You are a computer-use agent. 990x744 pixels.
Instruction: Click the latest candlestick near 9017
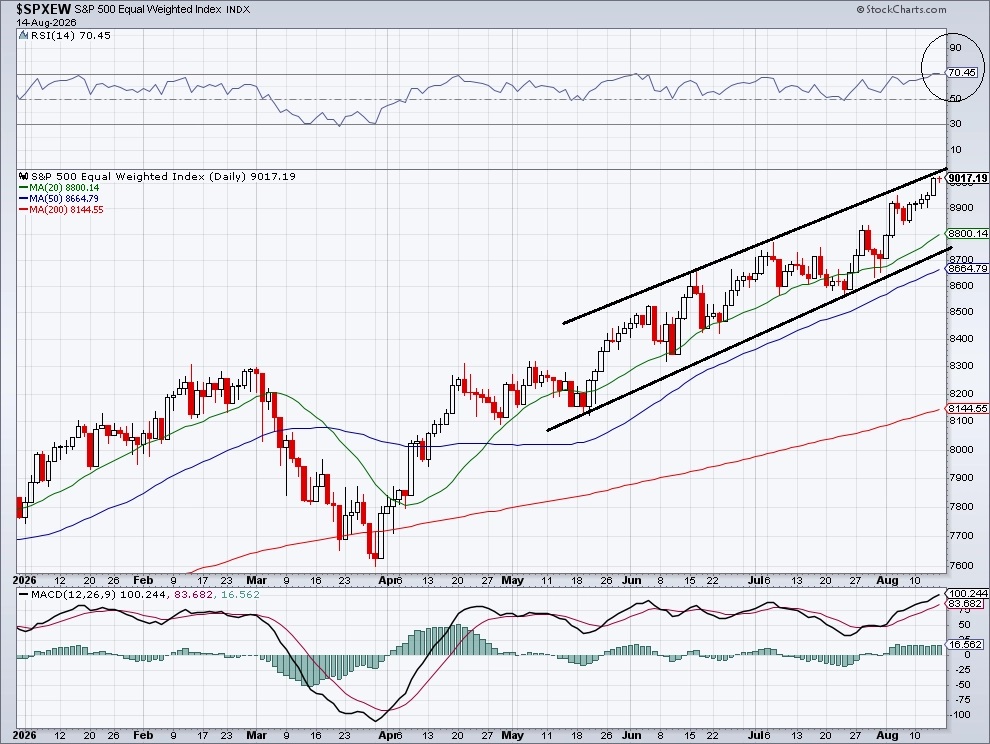939,180
